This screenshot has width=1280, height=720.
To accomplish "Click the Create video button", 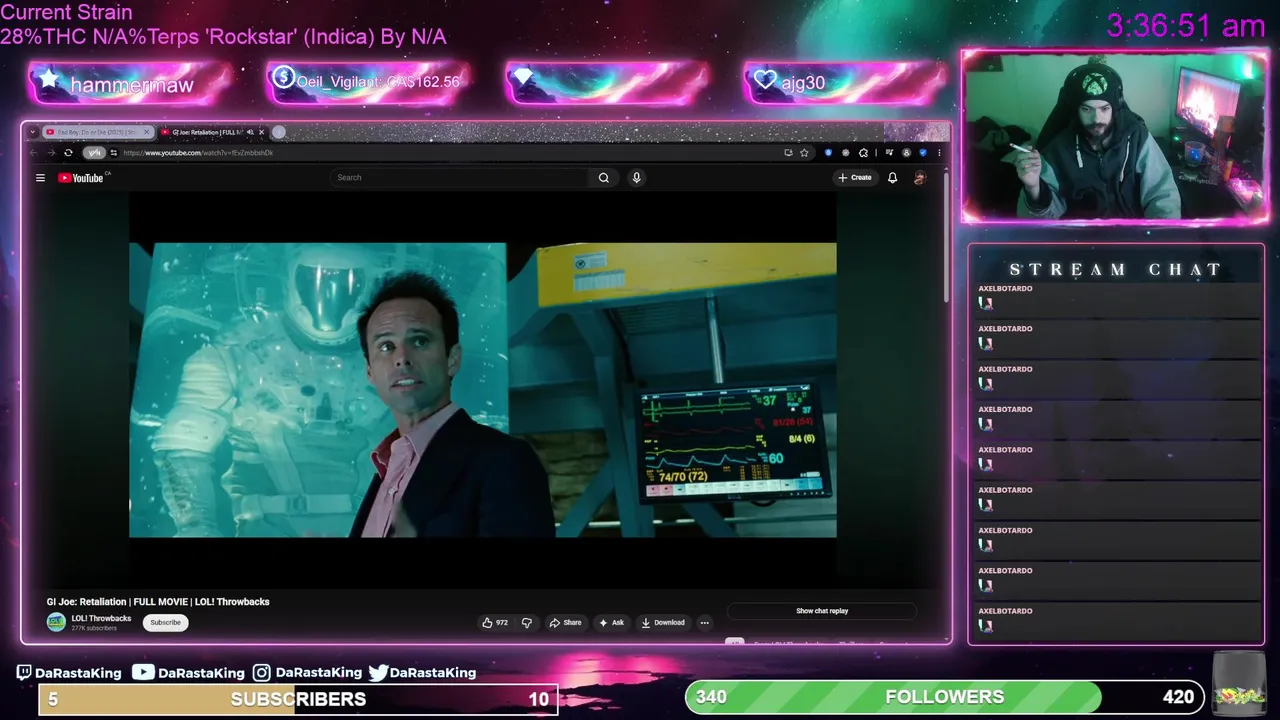I will [x=855, y=178].
